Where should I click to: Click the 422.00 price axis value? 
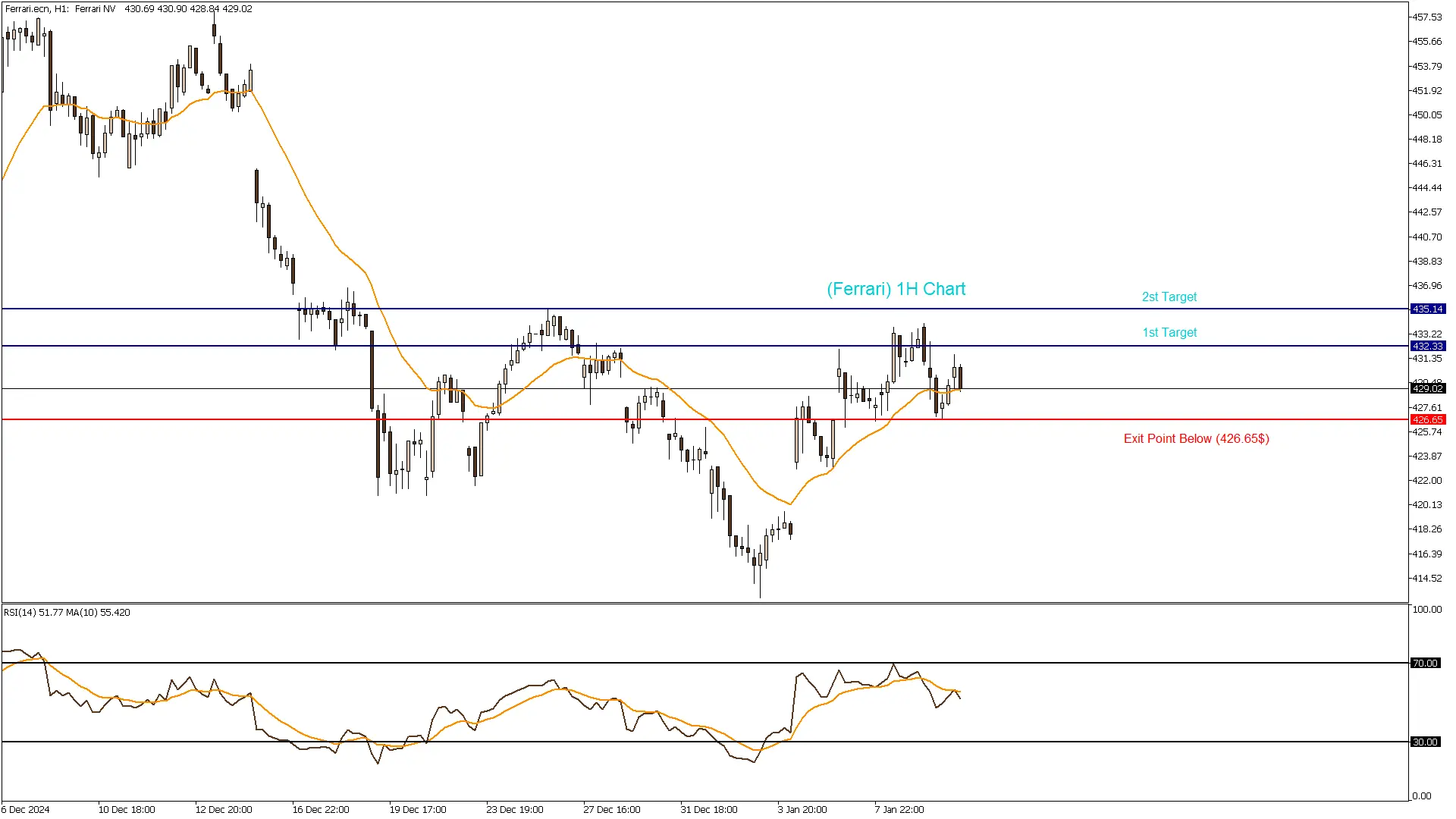[x=1426, y=481]
